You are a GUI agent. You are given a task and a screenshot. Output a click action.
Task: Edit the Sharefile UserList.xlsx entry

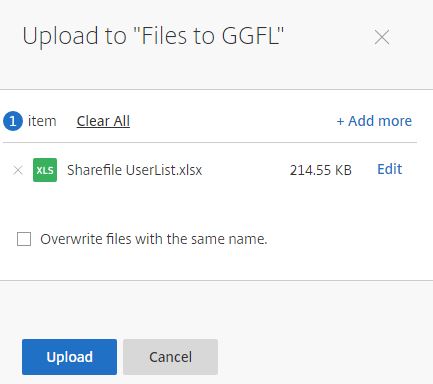click(x=389, y=169)
